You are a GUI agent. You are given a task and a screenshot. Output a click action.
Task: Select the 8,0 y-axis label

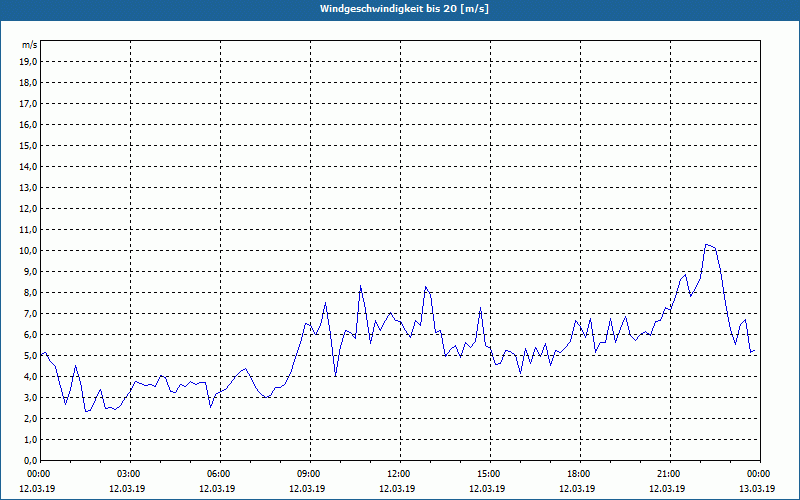(x=31, y=292)
